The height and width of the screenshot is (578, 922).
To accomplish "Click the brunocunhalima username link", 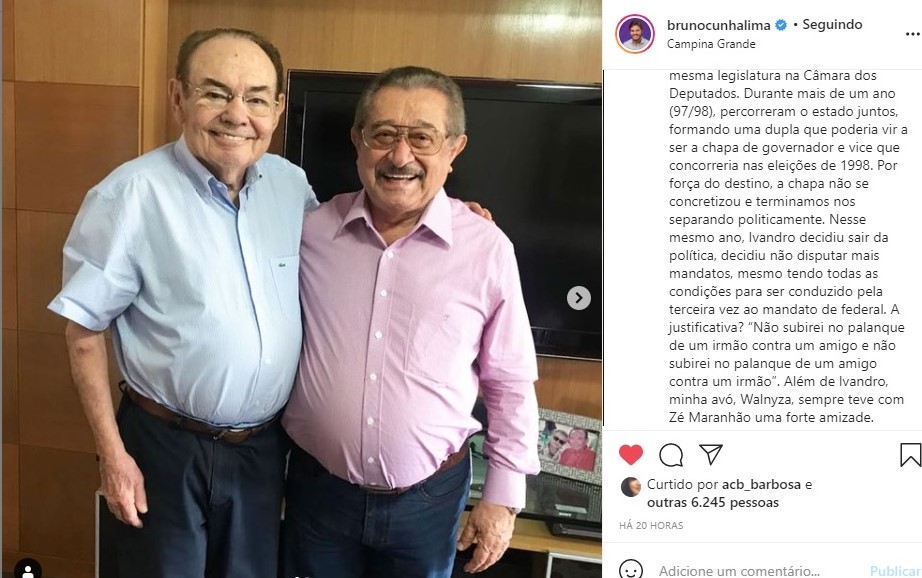I will (719, 25).
